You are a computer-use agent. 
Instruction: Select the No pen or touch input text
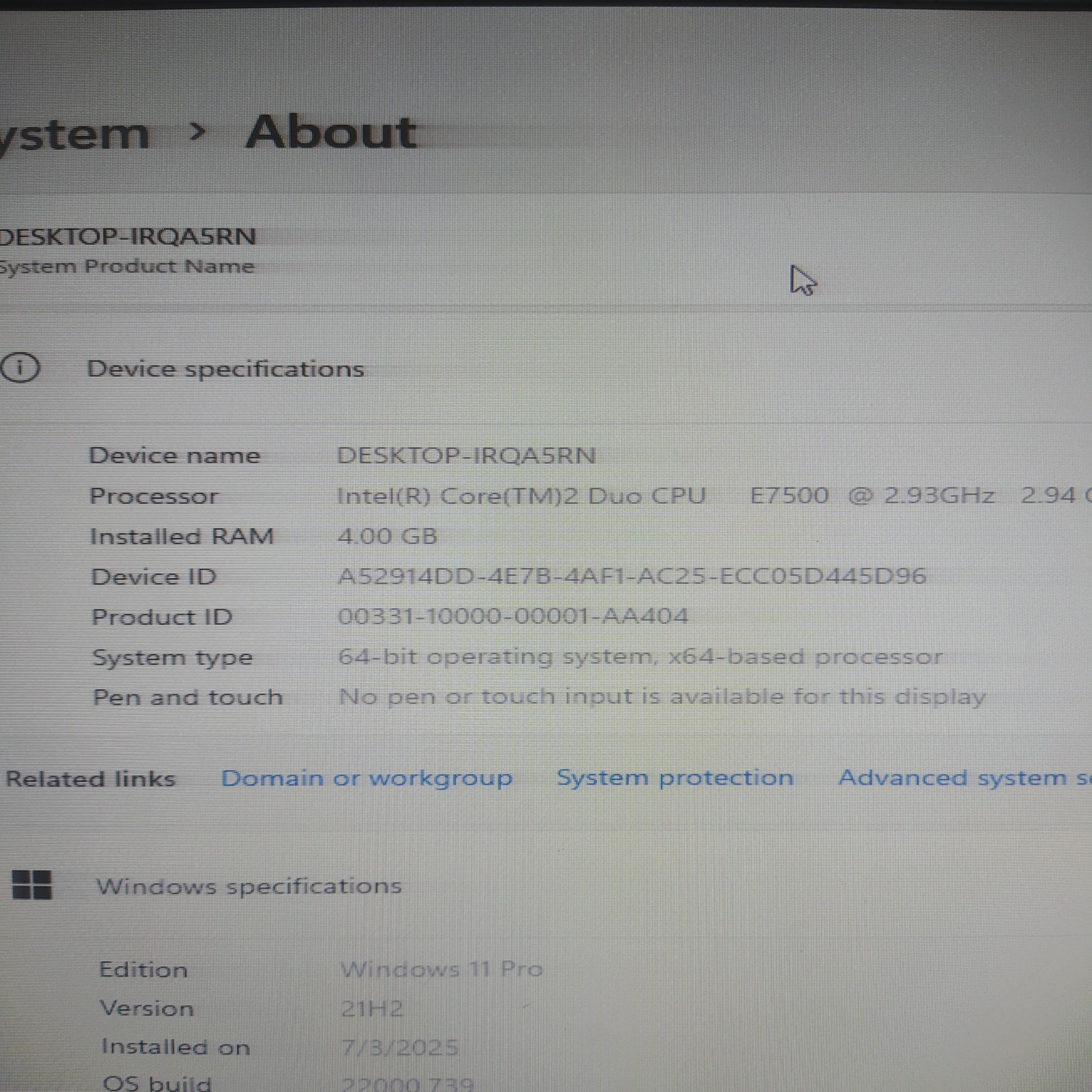pos(662,697)
